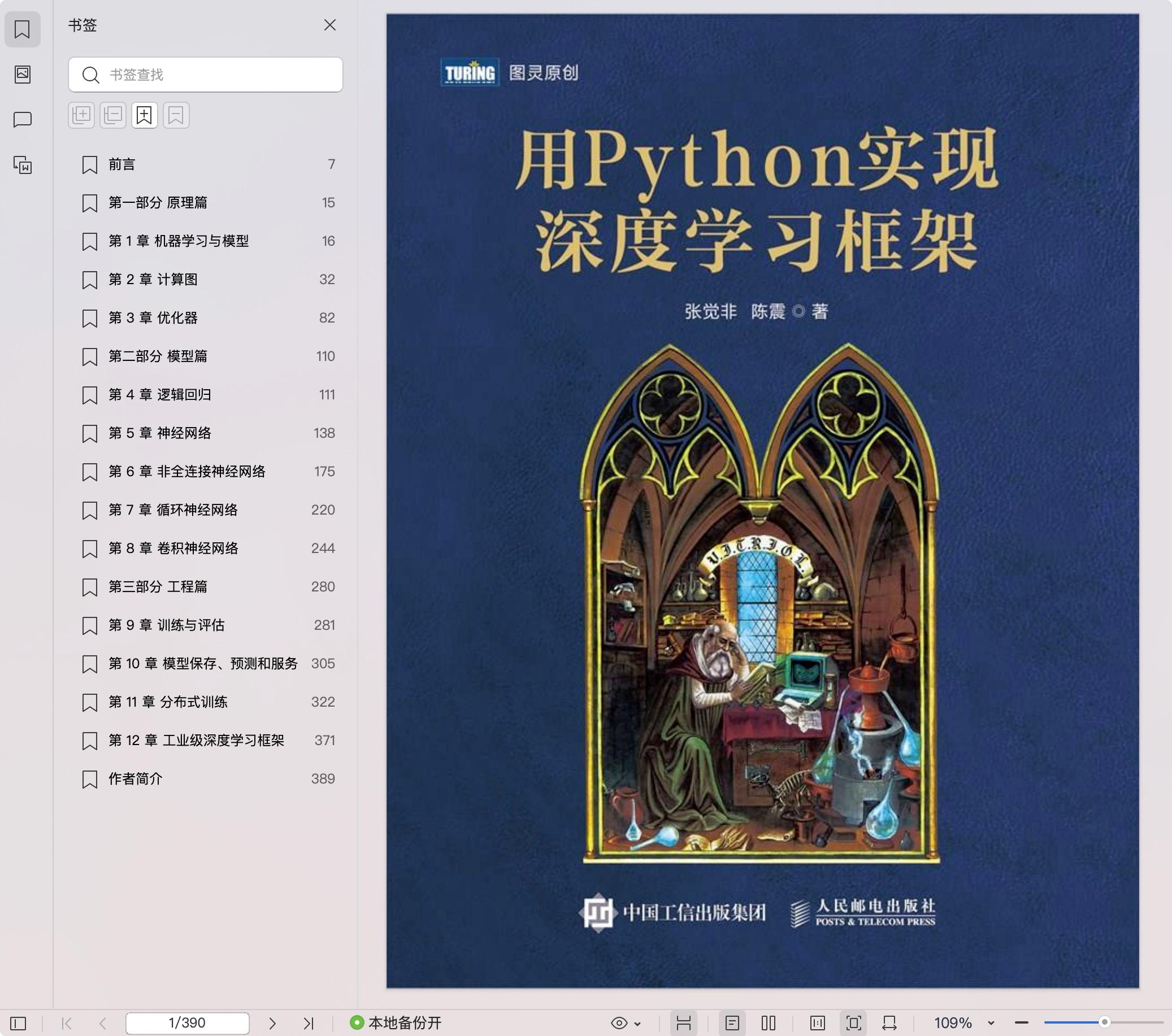Click the 109% zoom level value
Image resolution: width=1172 pixels, height=1036 pixels.
(x=952, y=1024)
